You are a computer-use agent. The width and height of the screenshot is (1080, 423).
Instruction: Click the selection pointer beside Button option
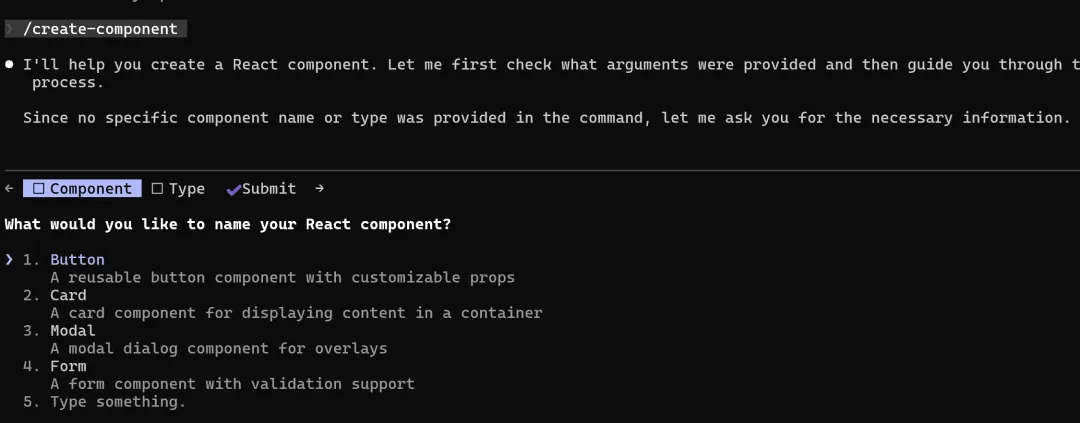pos(9,260)
